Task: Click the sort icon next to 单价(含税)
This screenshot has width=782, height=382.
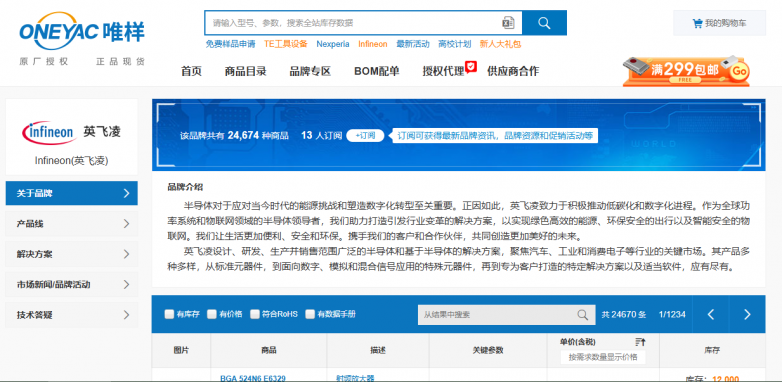Action: point(640,342)
